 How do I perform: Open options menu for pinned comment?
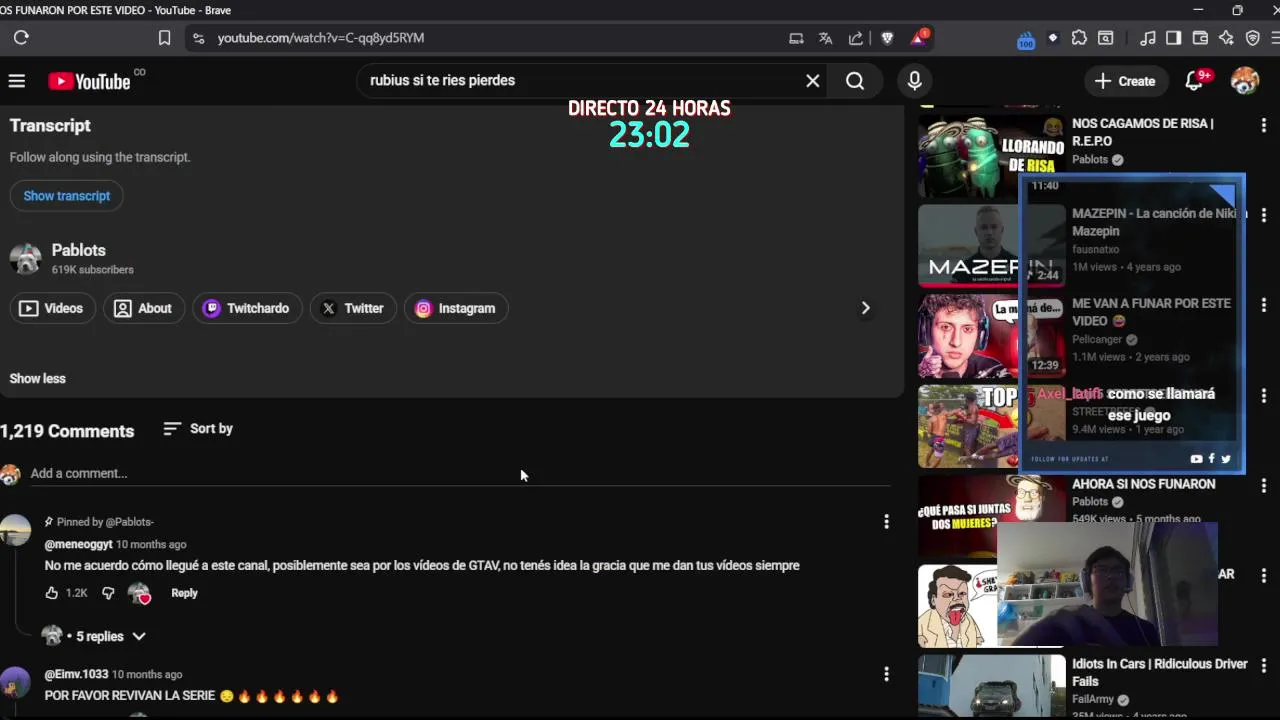pos(886,522)
